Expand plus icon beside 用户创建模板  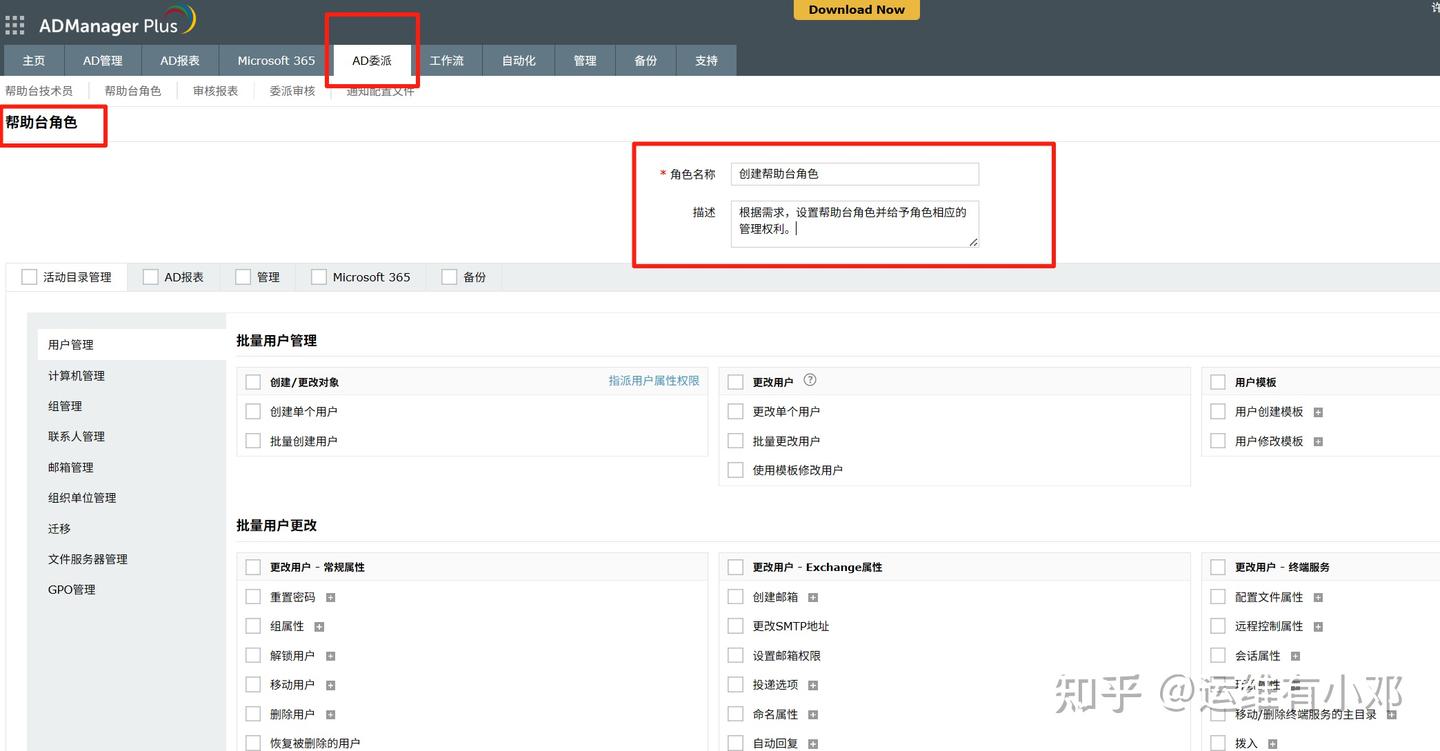click(1318, 412)
